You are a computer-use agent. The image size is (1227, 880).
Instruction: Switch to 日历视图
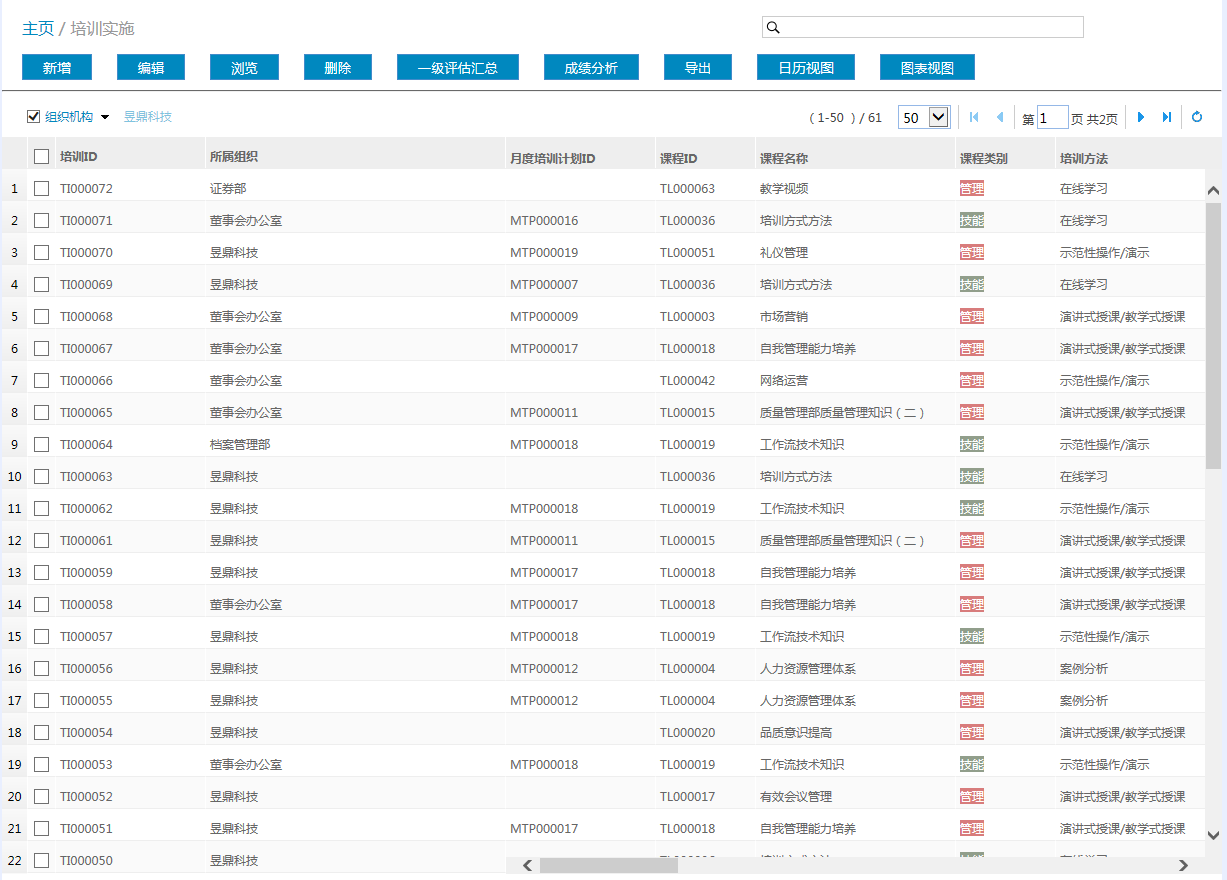click(806, 67)
